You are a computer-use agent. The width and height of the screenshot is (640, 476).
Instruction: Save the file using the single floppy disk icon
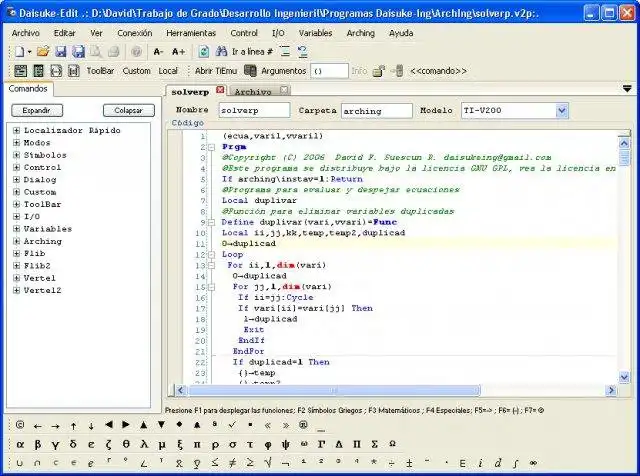pos(60,51)
